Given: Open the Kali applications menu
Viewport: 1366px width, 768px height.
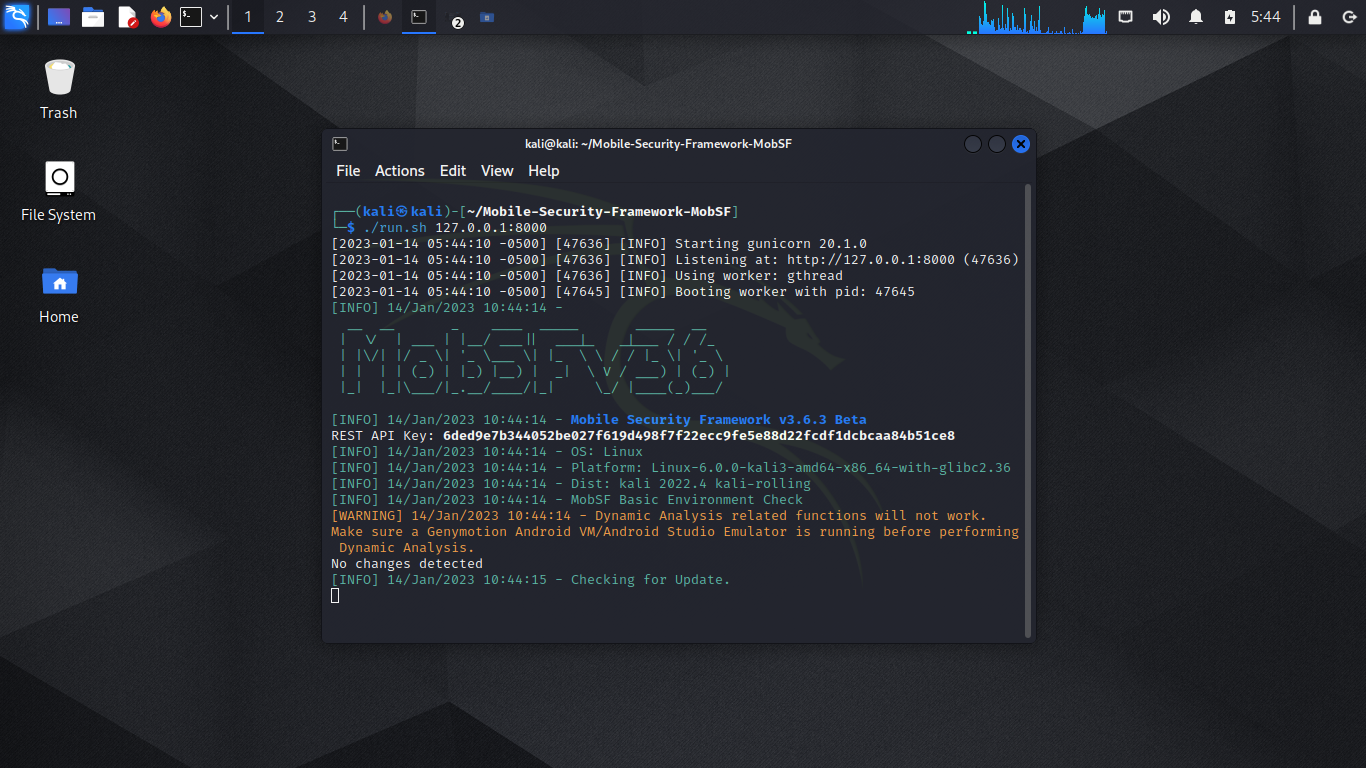Looking at the screenshot, I should pos(17,17).
